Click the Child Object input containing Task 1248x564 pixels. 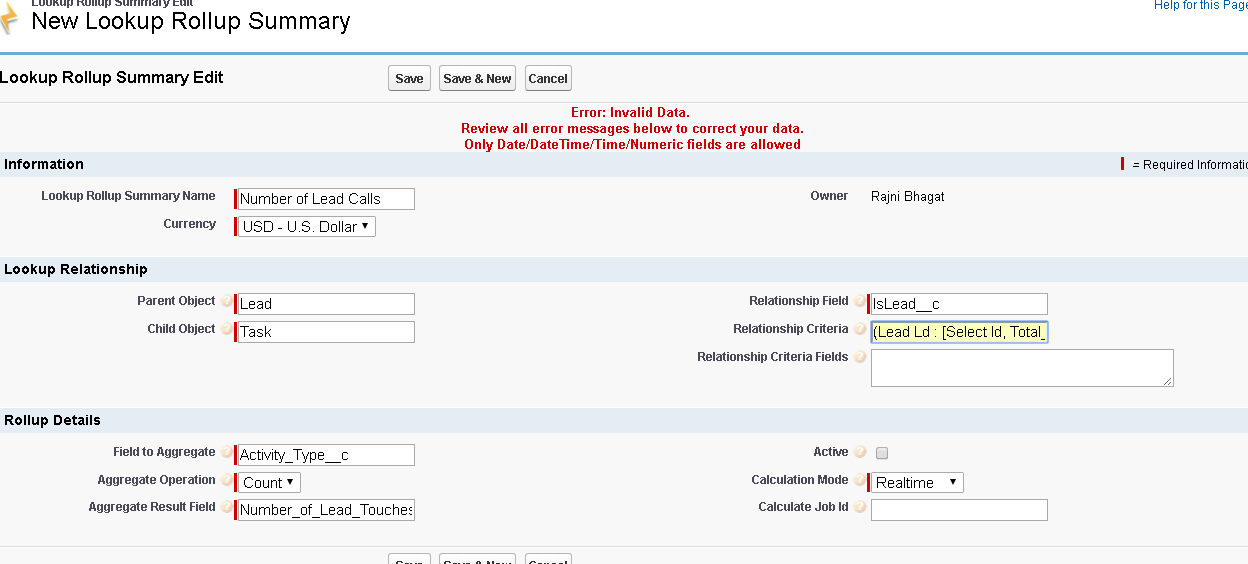tap(326, 332)
